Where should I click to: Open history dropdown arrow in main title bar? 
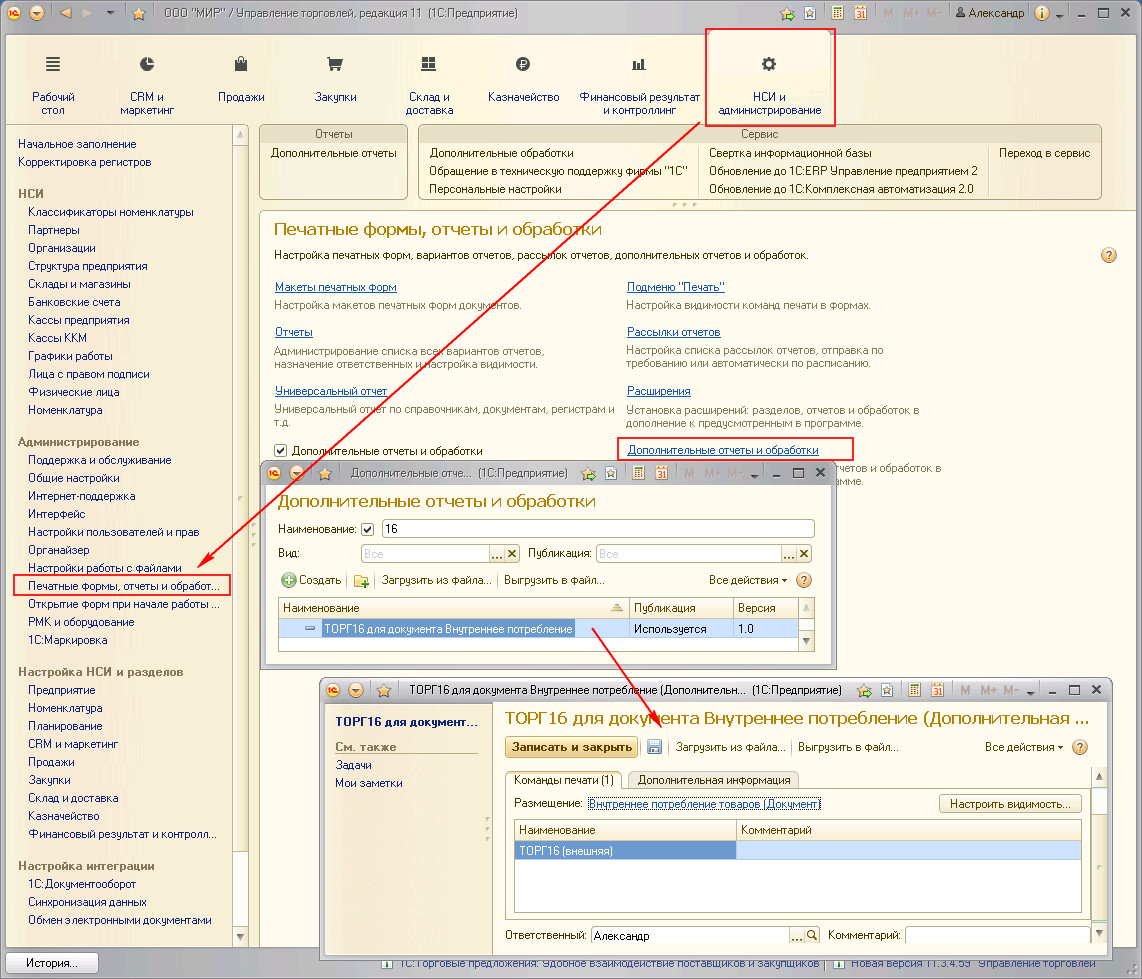pos(110,13)
